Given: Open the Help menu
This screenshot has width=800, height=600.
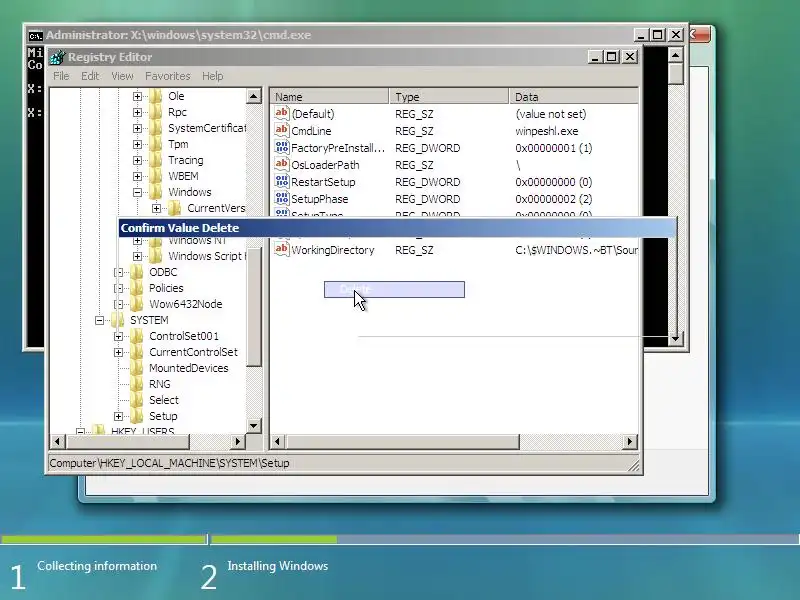Looking at the screenshot, I should click(x=212, y=76).
